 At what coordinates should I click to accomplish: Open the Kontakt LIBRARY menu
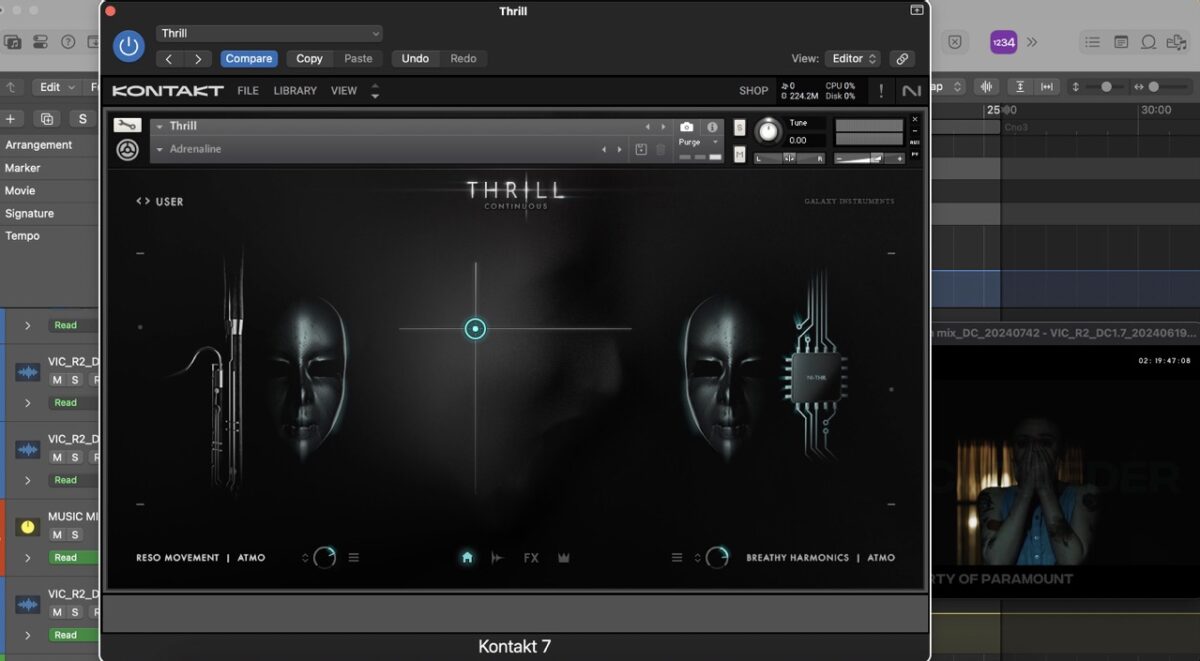tap(295, 91)
